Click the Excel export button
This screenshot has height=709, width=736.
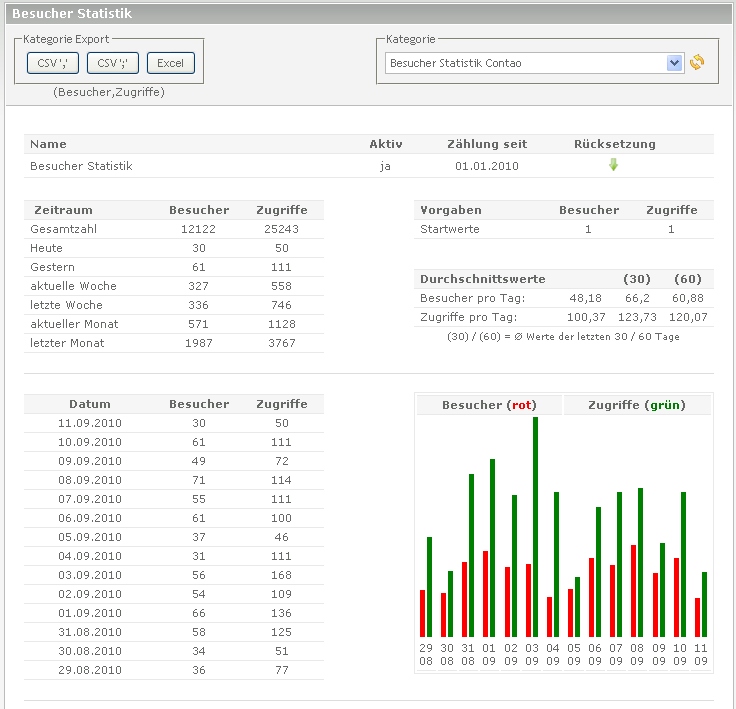[x=171, y=63]
